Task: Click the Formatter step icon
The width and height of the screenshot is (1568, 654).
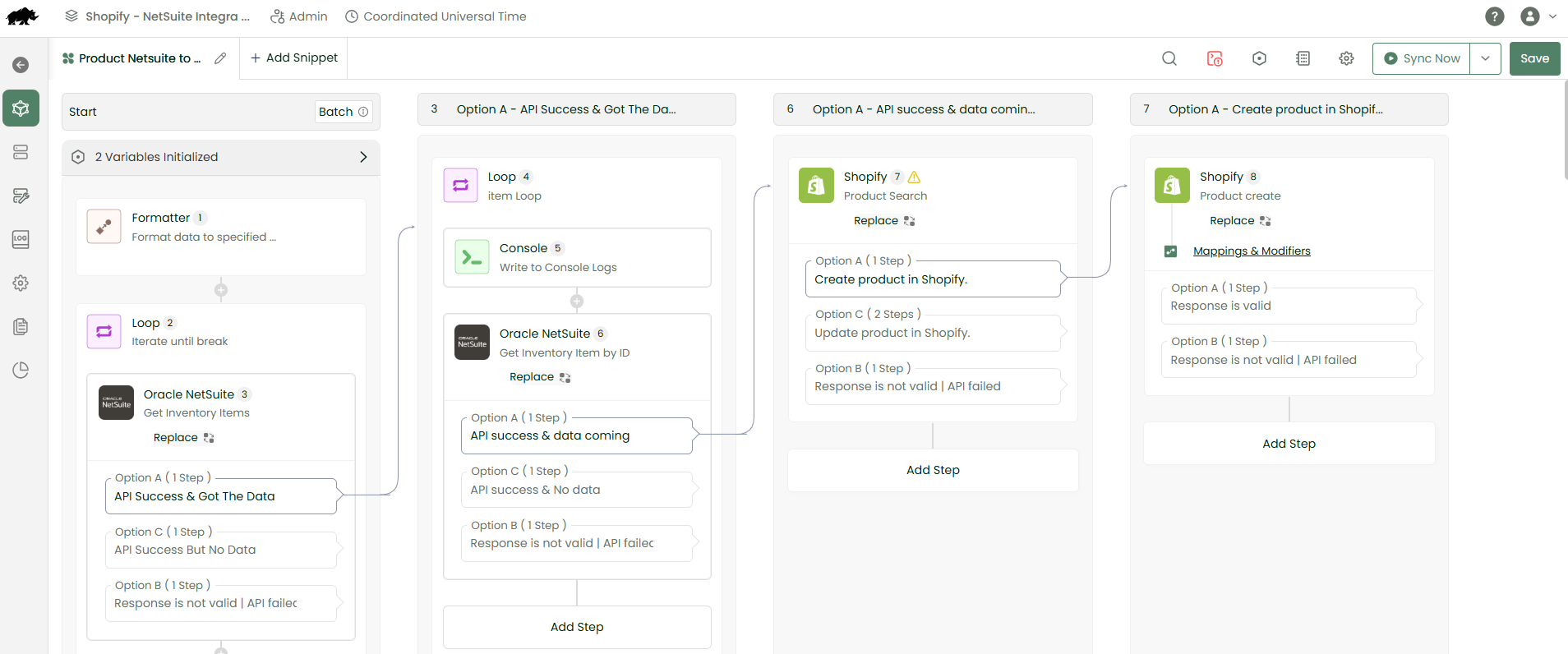Action: click(x=104, y=227)
